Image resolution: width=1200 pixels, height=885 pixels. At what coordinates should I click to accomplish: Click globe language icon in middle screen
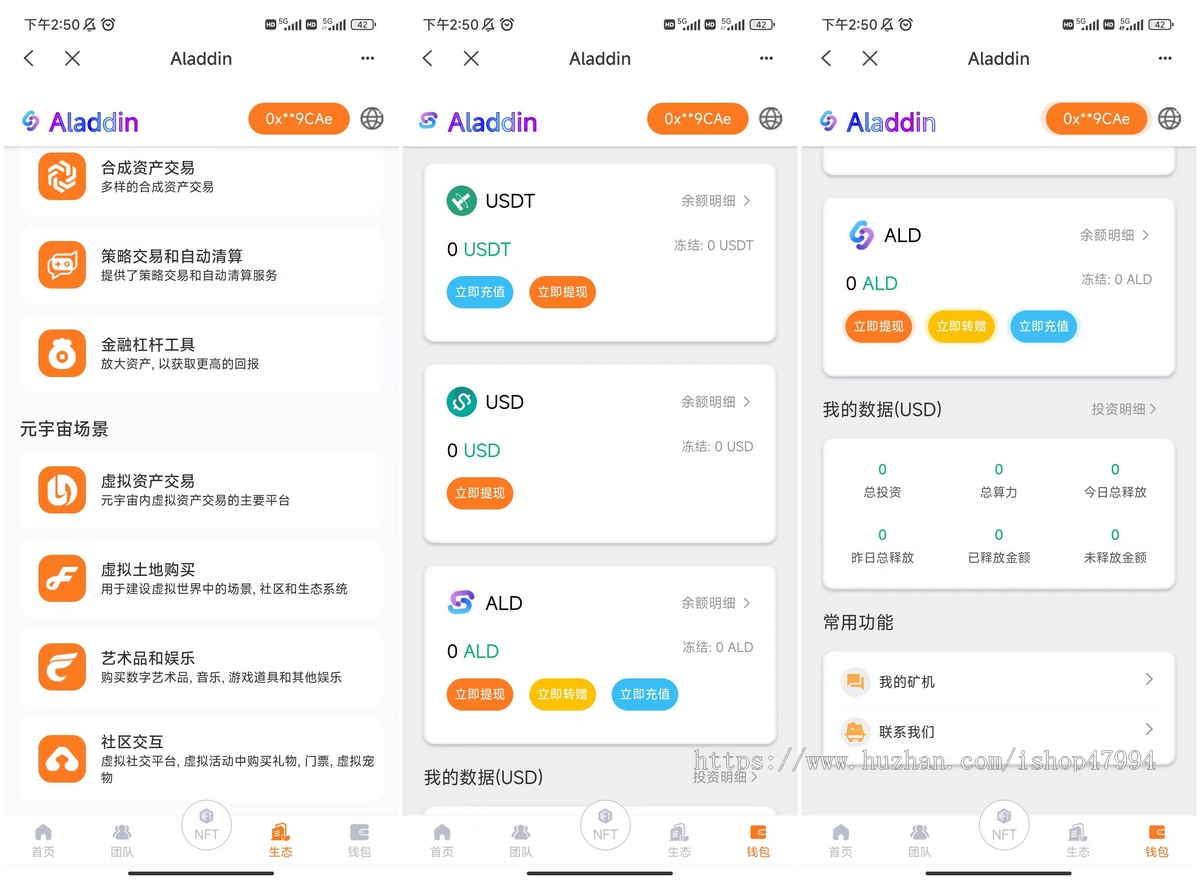(771, 119)
